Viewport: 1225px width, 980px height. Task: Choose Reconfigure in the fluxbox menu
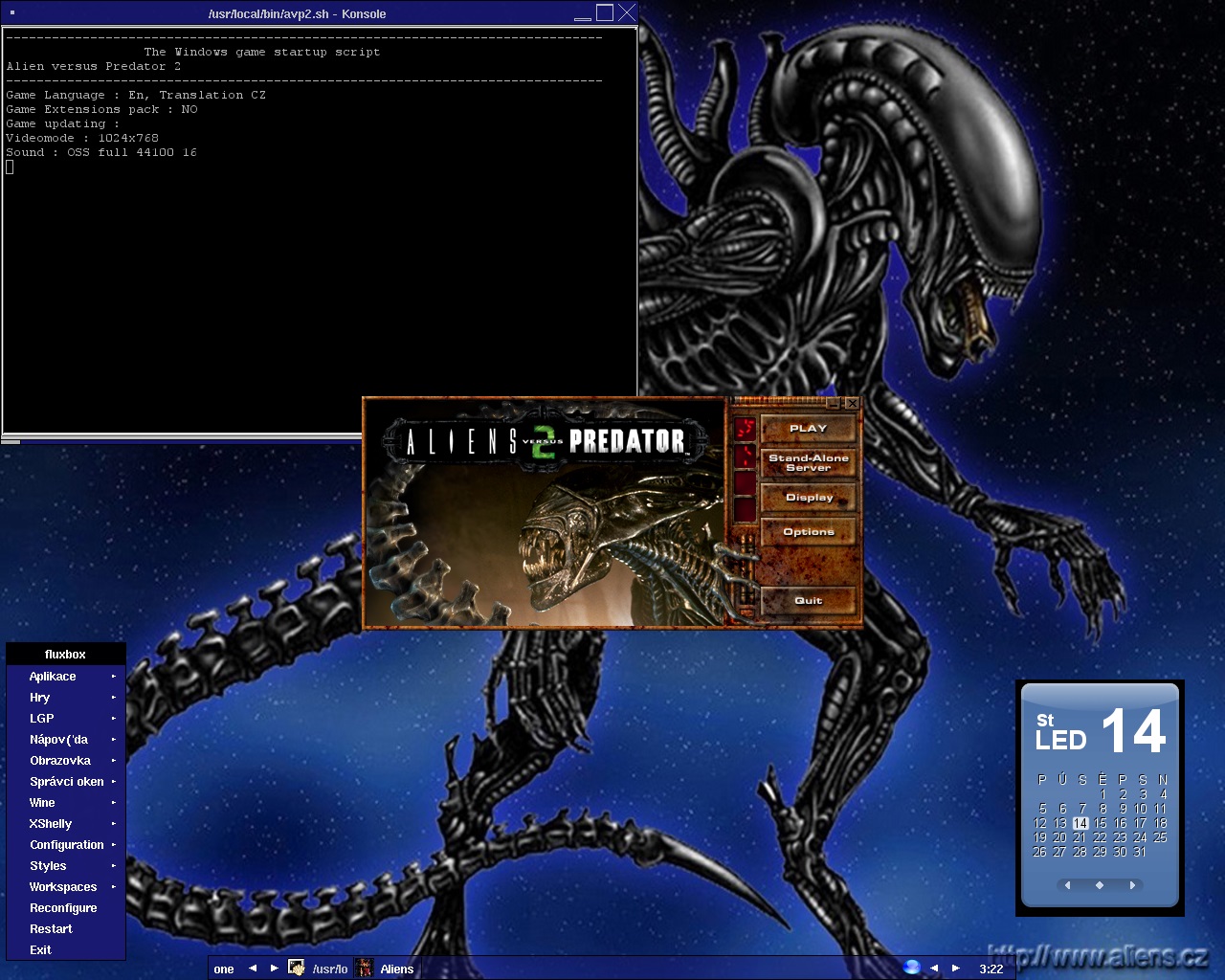pos(65,908)
